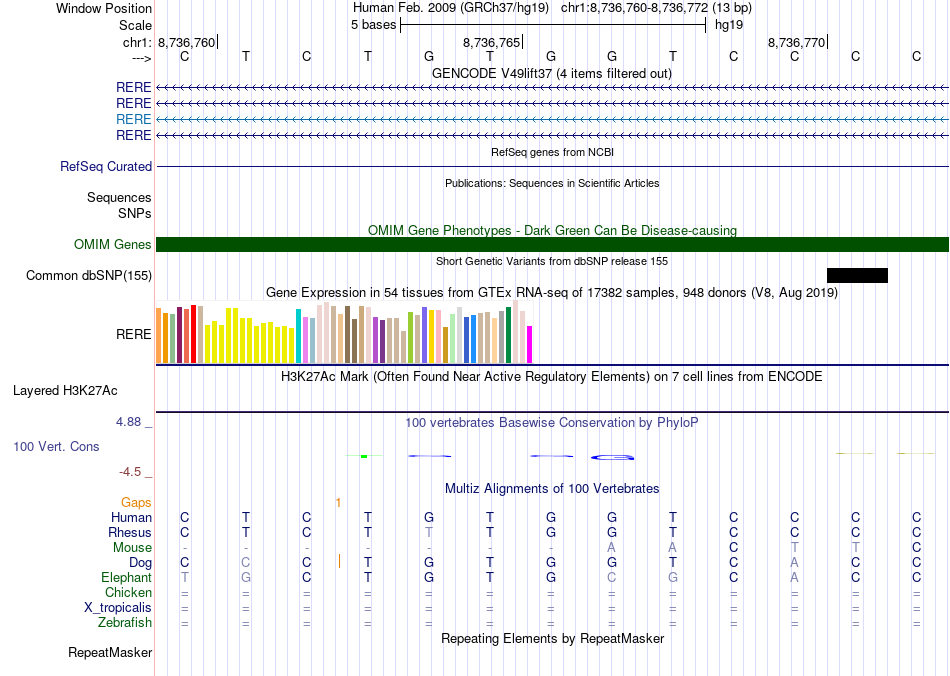Screen dimensions: 950x676
Task: Click the first orange GTEx expression bar
Action: 159,336
